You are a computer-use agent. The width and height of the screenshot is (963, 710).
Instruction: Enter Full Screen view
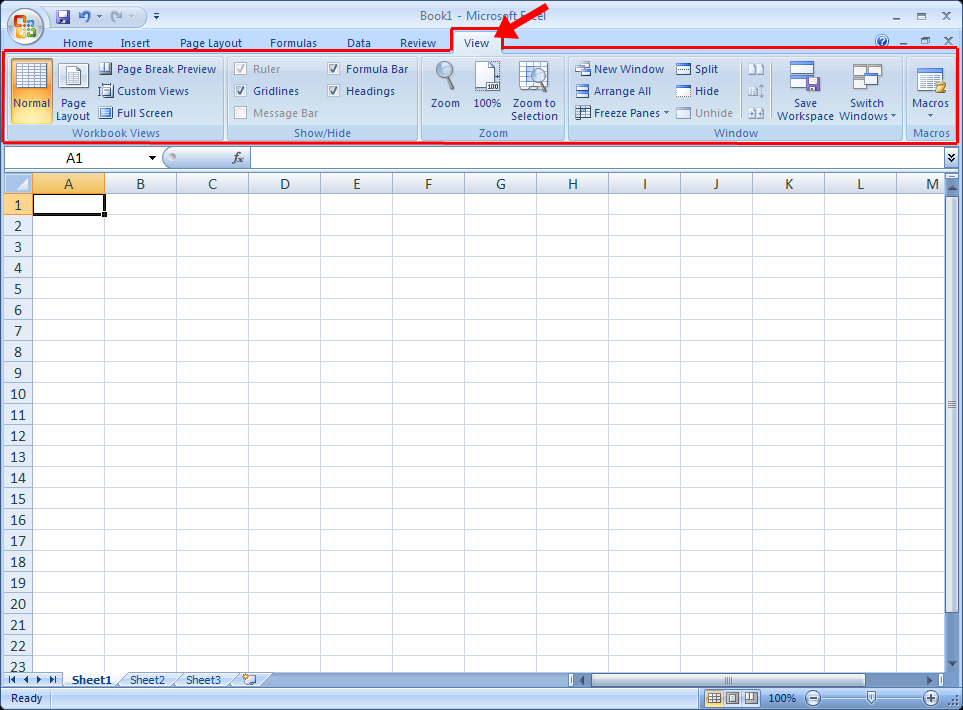tap(136, 113)
